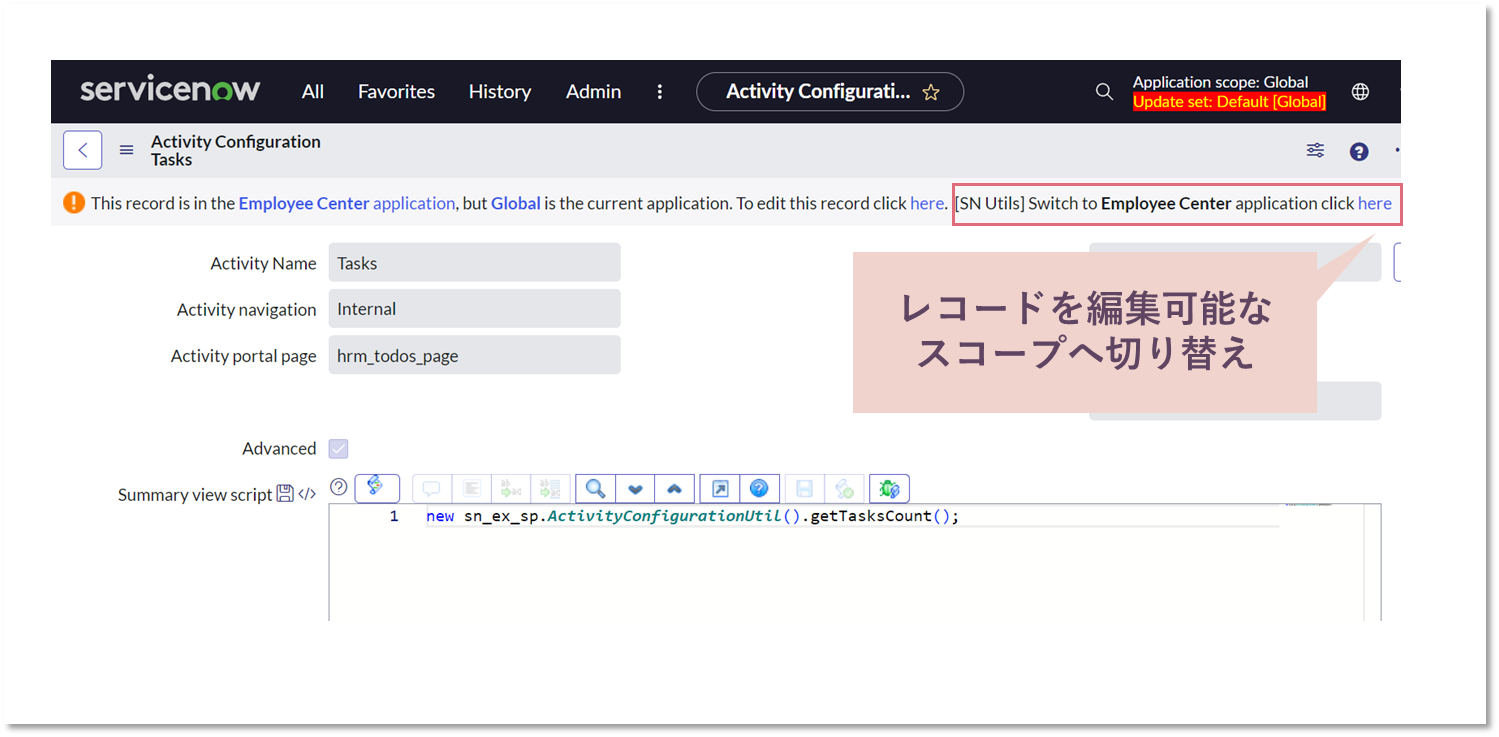The image size is (1499, 737).
Task: Click the script debugger bug icon
Action: pos(889,488)
